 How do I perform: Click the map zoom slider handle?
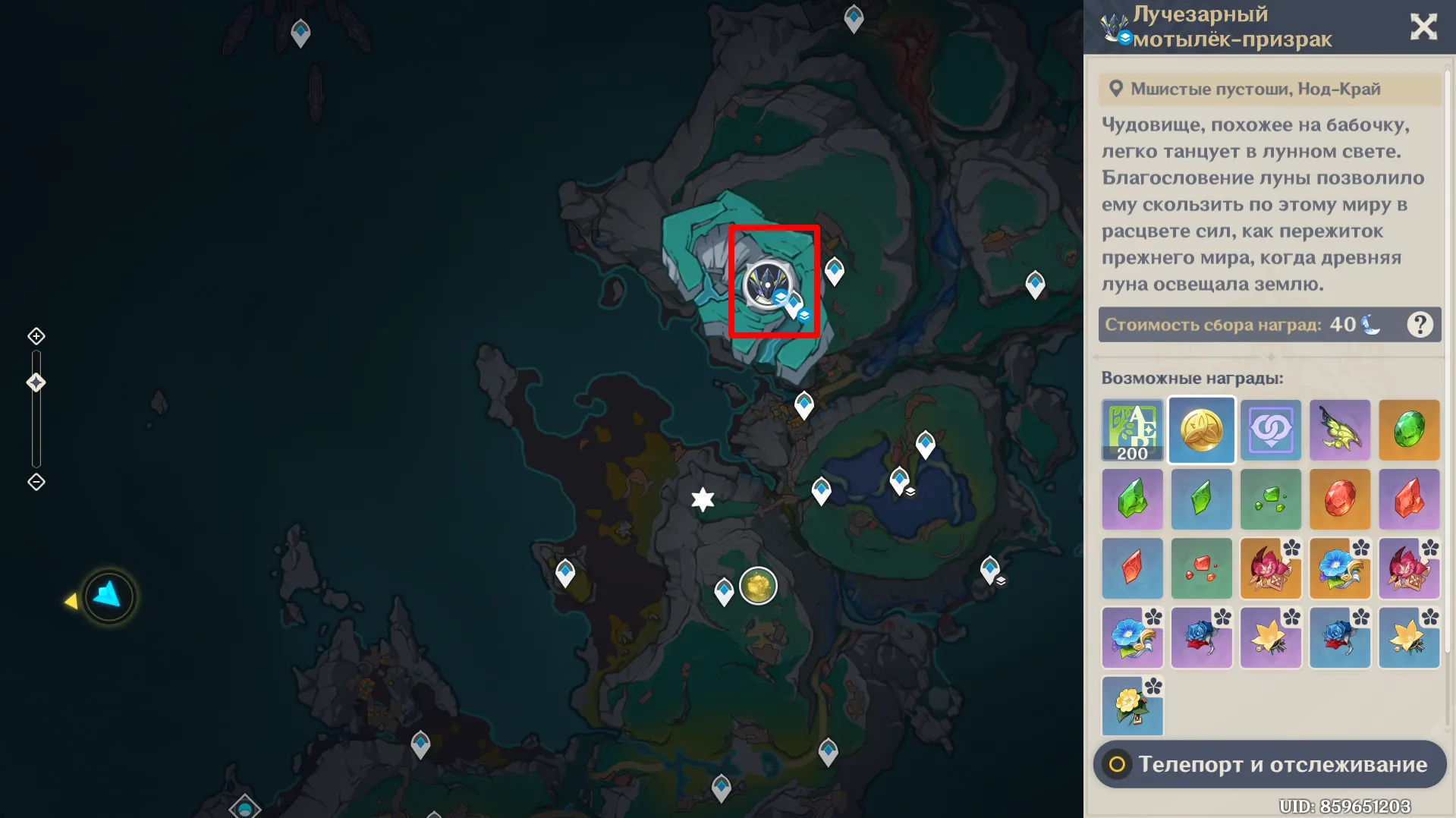(x=36, y=382)
